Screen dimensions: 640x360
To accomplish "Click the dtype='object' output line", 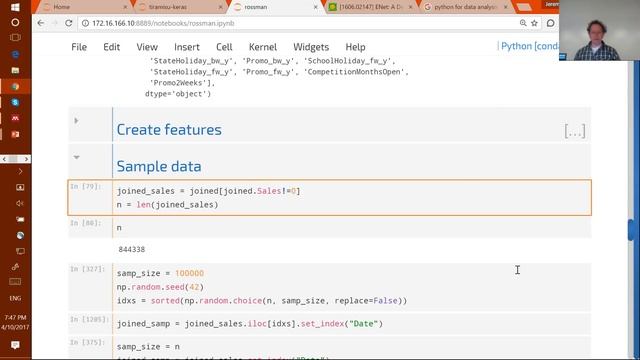I will [x=178, y=94].
